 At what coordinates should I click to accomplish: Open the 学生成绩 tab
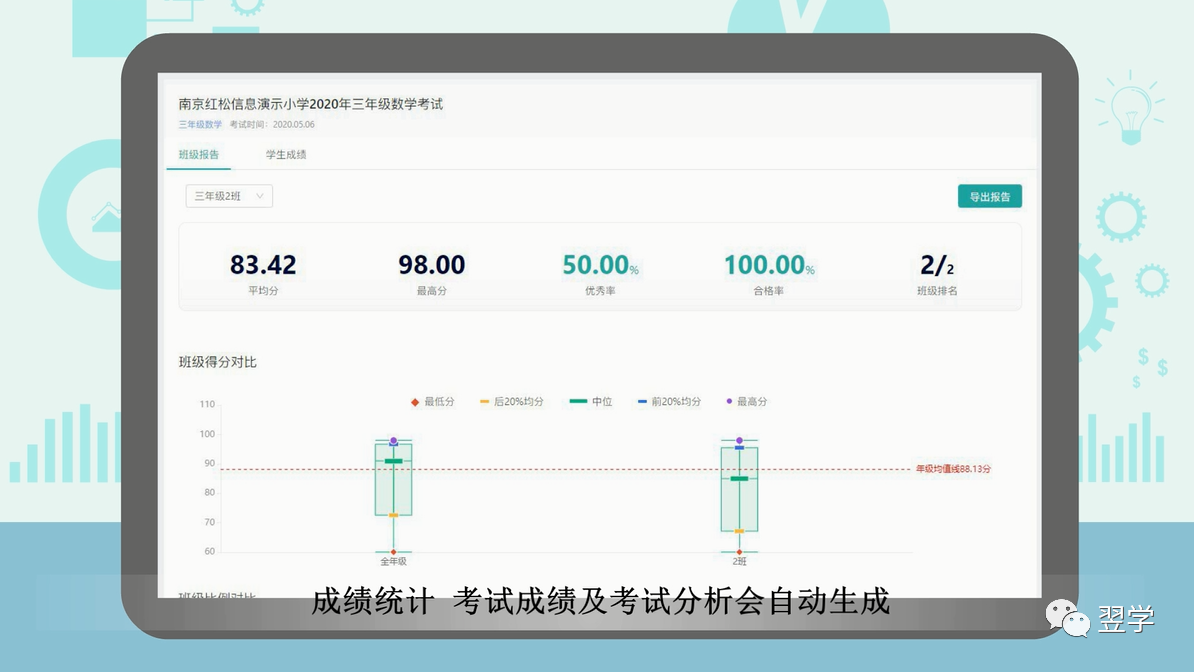tap(286, 155)
